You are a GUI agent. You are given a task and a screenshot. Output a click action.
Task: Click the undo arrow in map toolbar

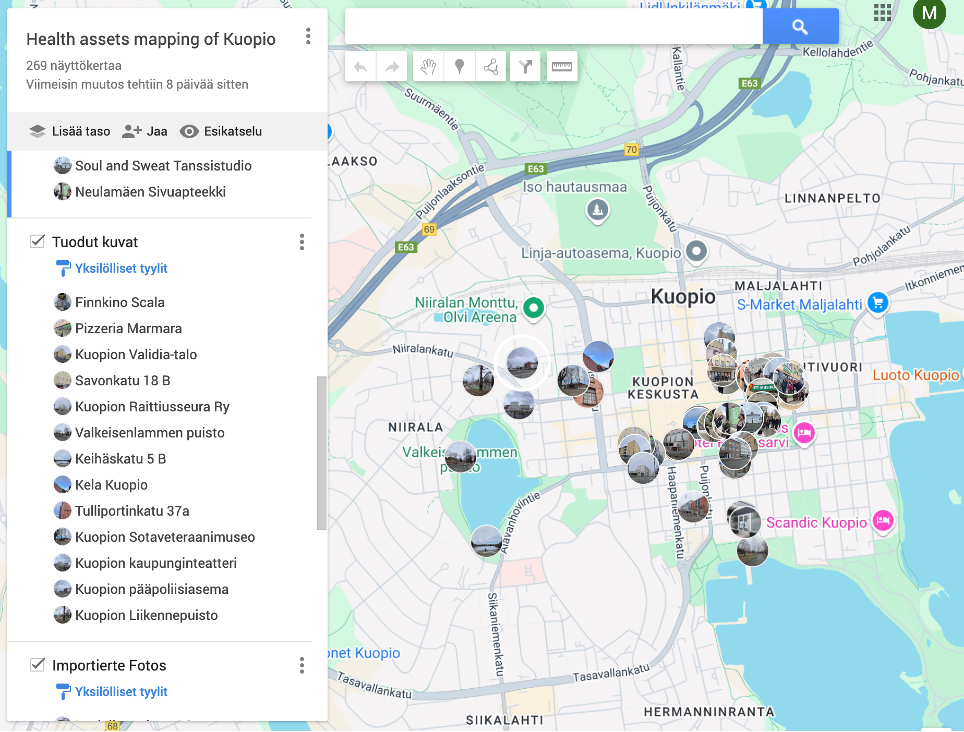(361, 66)
